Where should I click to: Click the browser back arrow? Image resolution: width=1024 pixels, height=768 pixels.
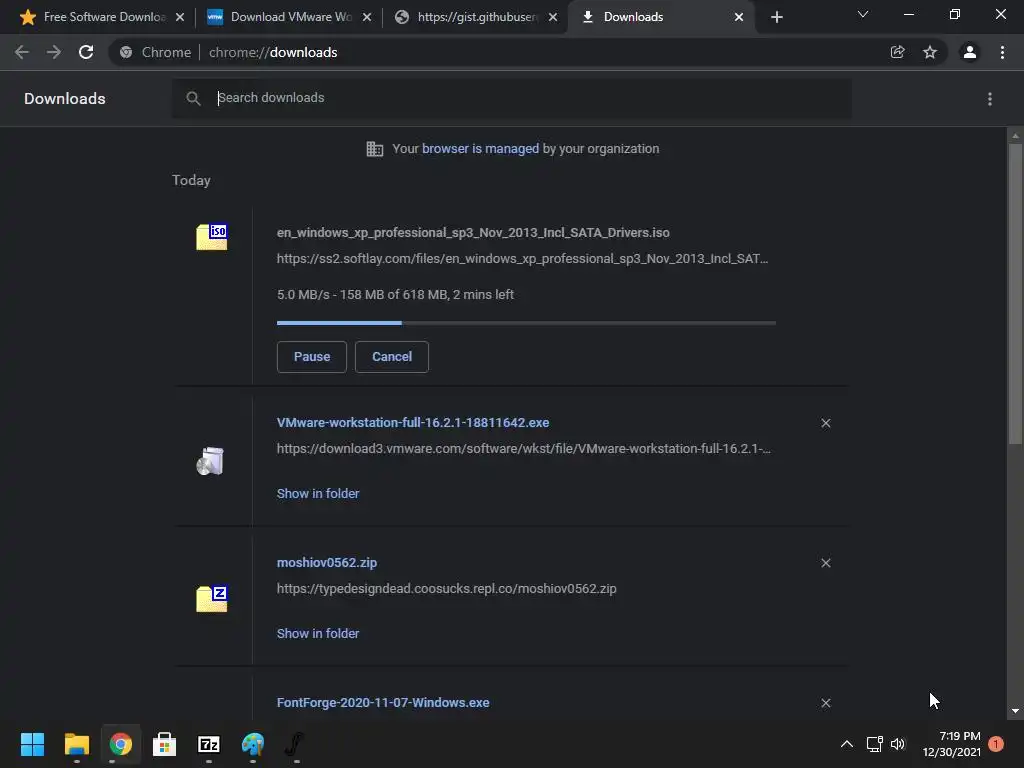[x=22, y=52]
